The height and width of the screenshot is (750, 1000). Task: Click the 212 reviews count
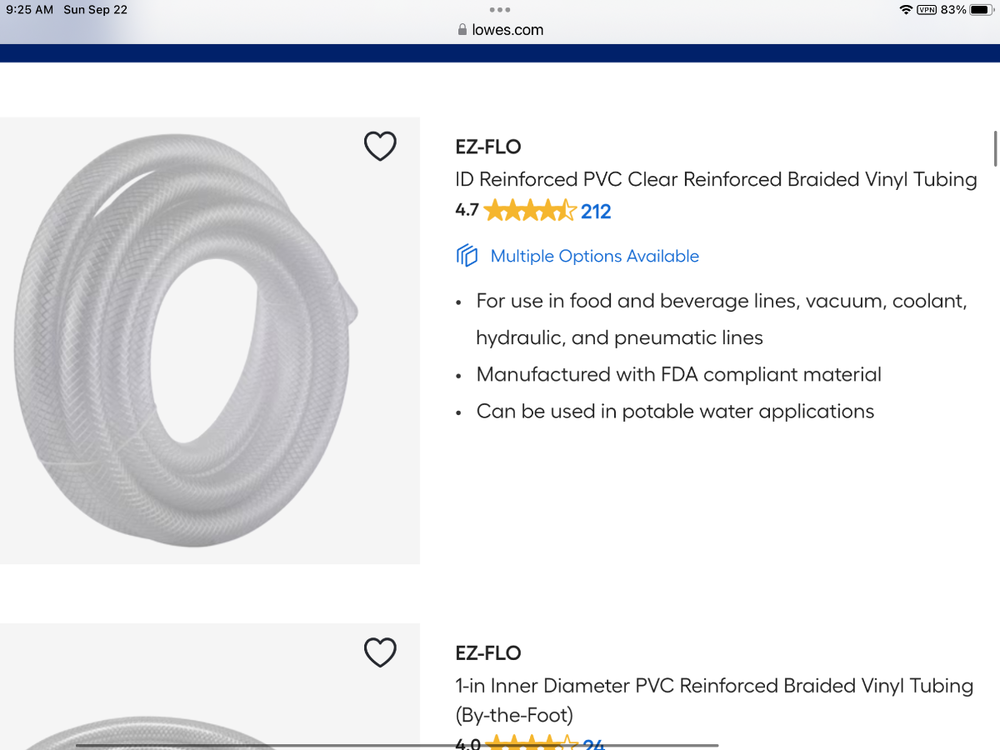coord(596,211)
